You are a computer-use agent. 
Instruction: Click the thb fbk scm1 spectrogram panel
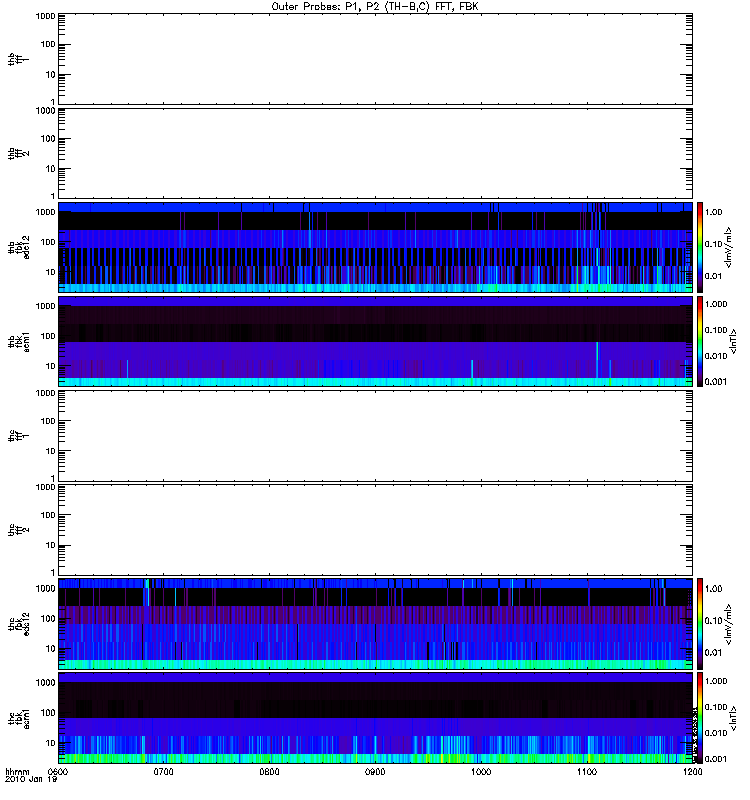(x=375, y=341)
